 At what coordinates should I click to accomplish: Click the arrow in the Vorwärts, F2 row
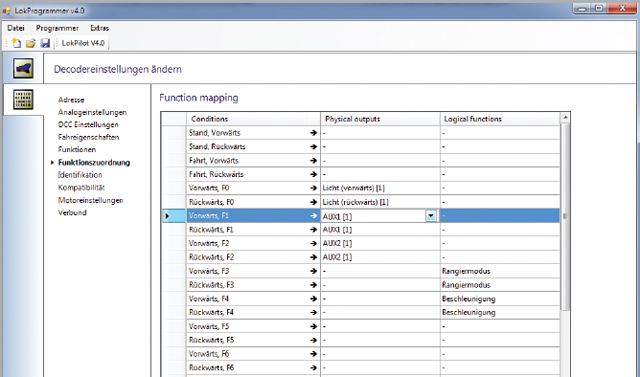313,244
